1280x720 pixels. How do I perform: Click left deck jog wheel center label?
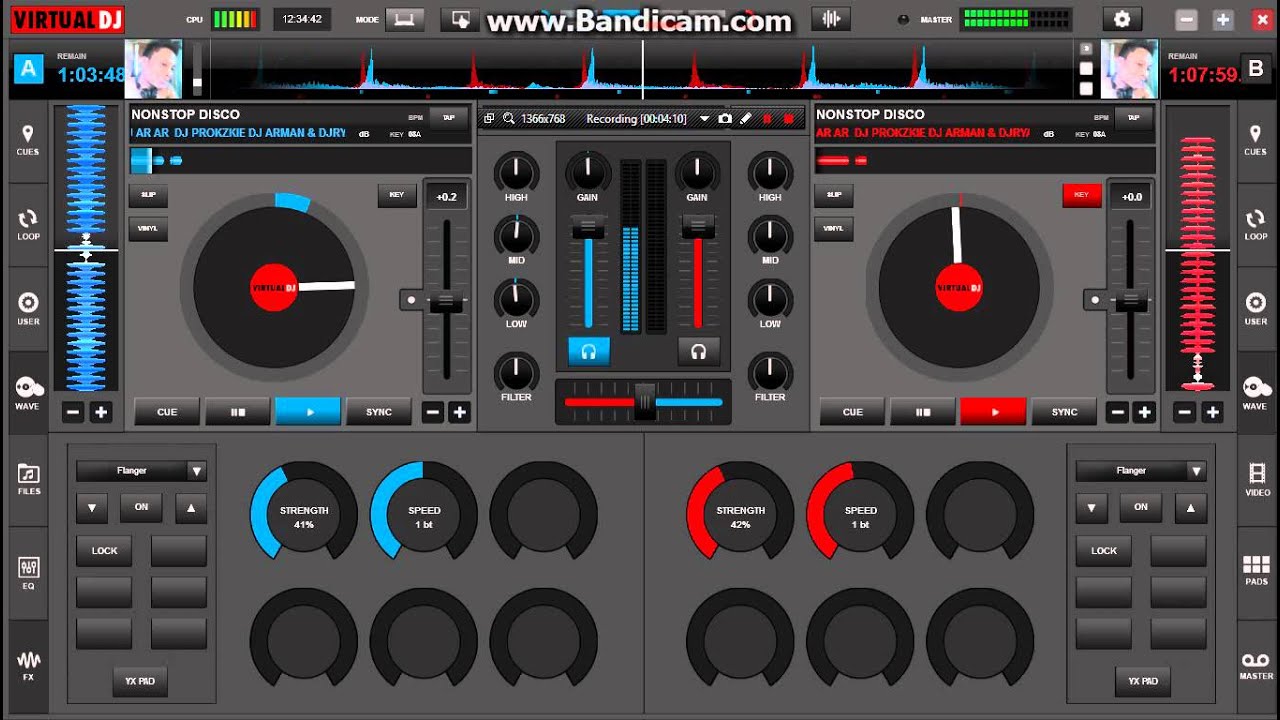[x=274, y=288]
